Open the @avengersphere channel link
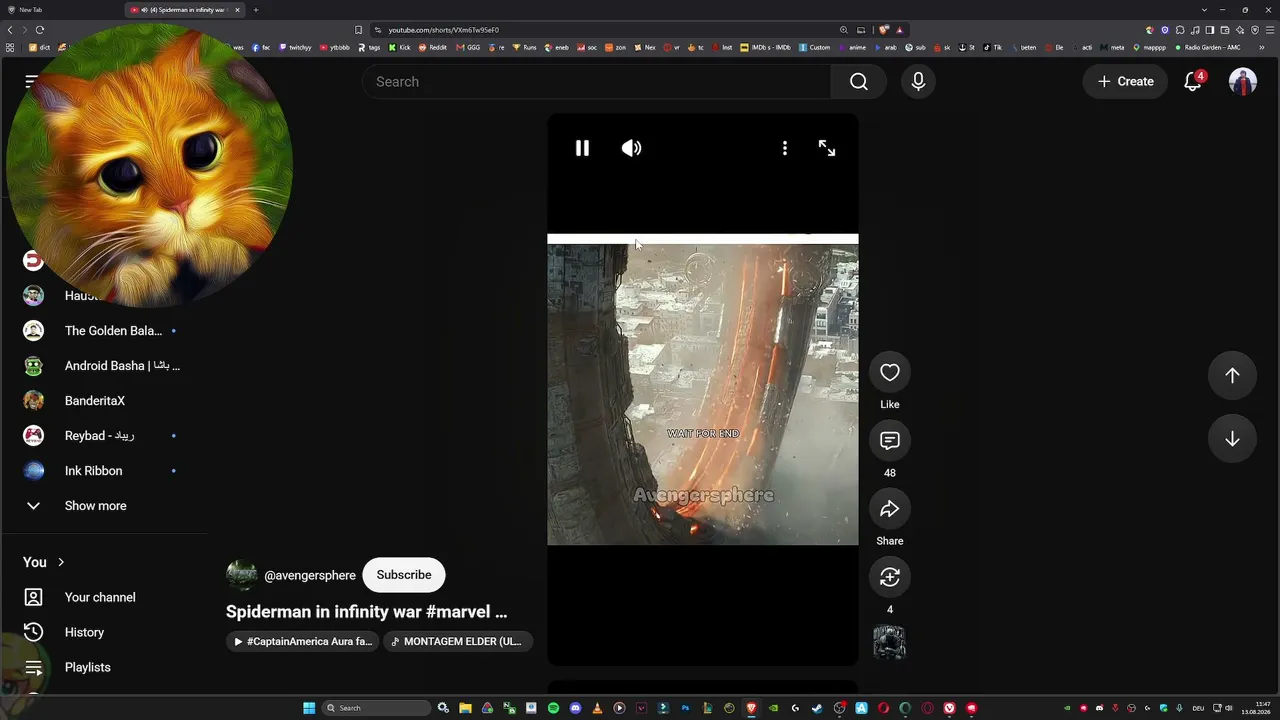1280x720 pixels. 310,575
